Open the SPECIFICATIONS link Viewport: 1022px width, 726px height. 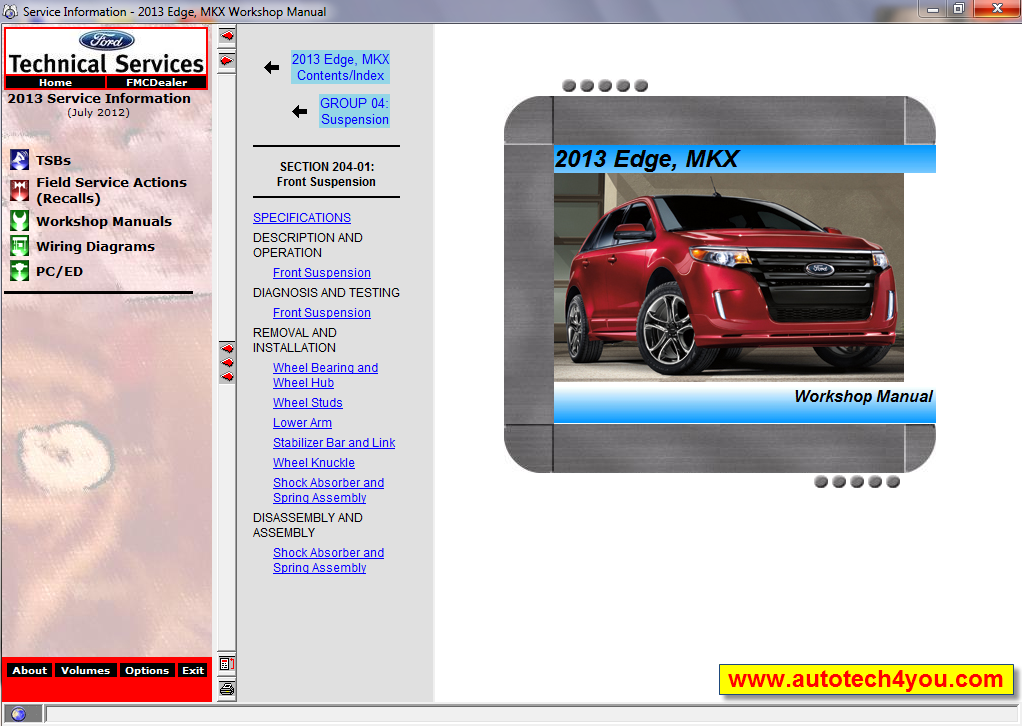point(302,218)
